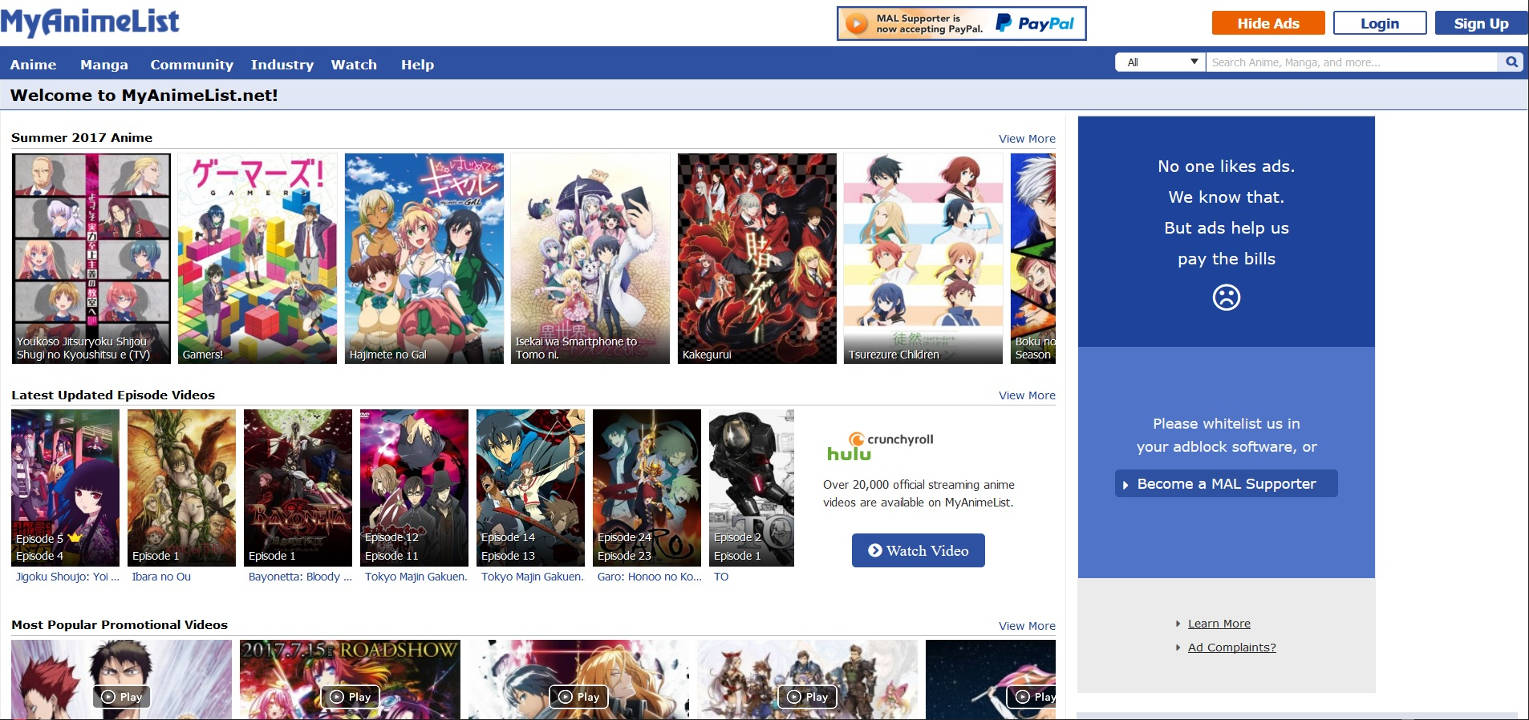The width and height of the screenshot is (1529, 720).
Task: Open the Manga menu
Action: [103, 64]
